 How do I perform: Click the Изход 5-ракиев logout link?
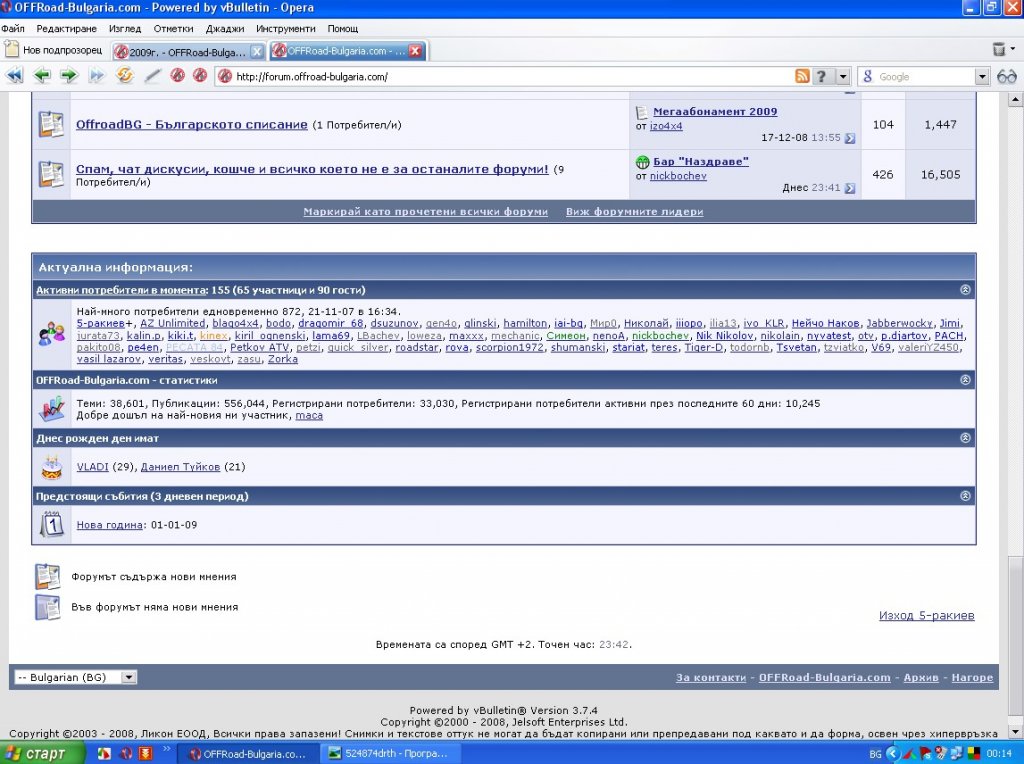click(x=926, y=615)
